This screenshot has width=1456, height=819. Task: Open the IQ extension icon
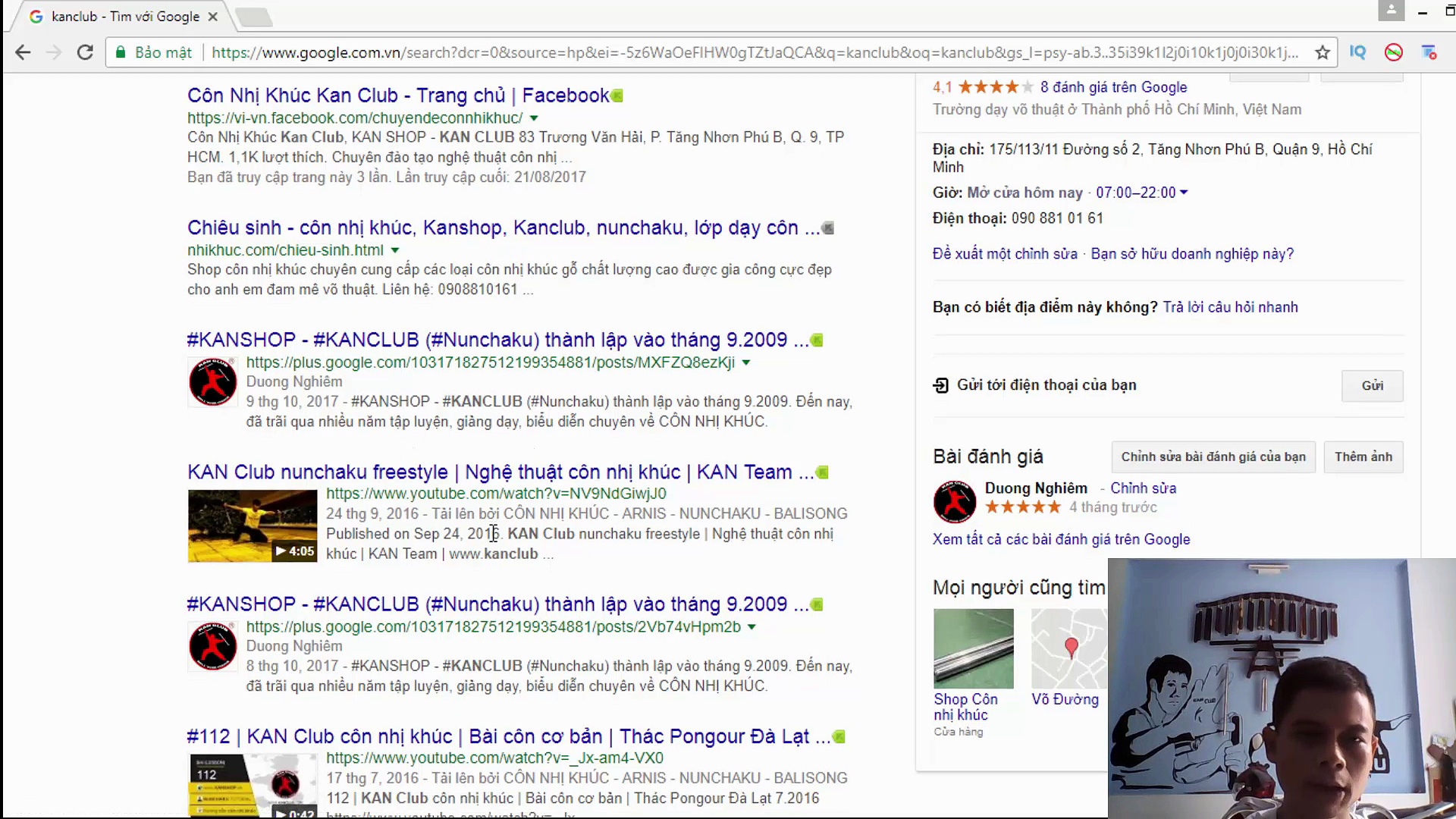click(x=1357, y=52)
